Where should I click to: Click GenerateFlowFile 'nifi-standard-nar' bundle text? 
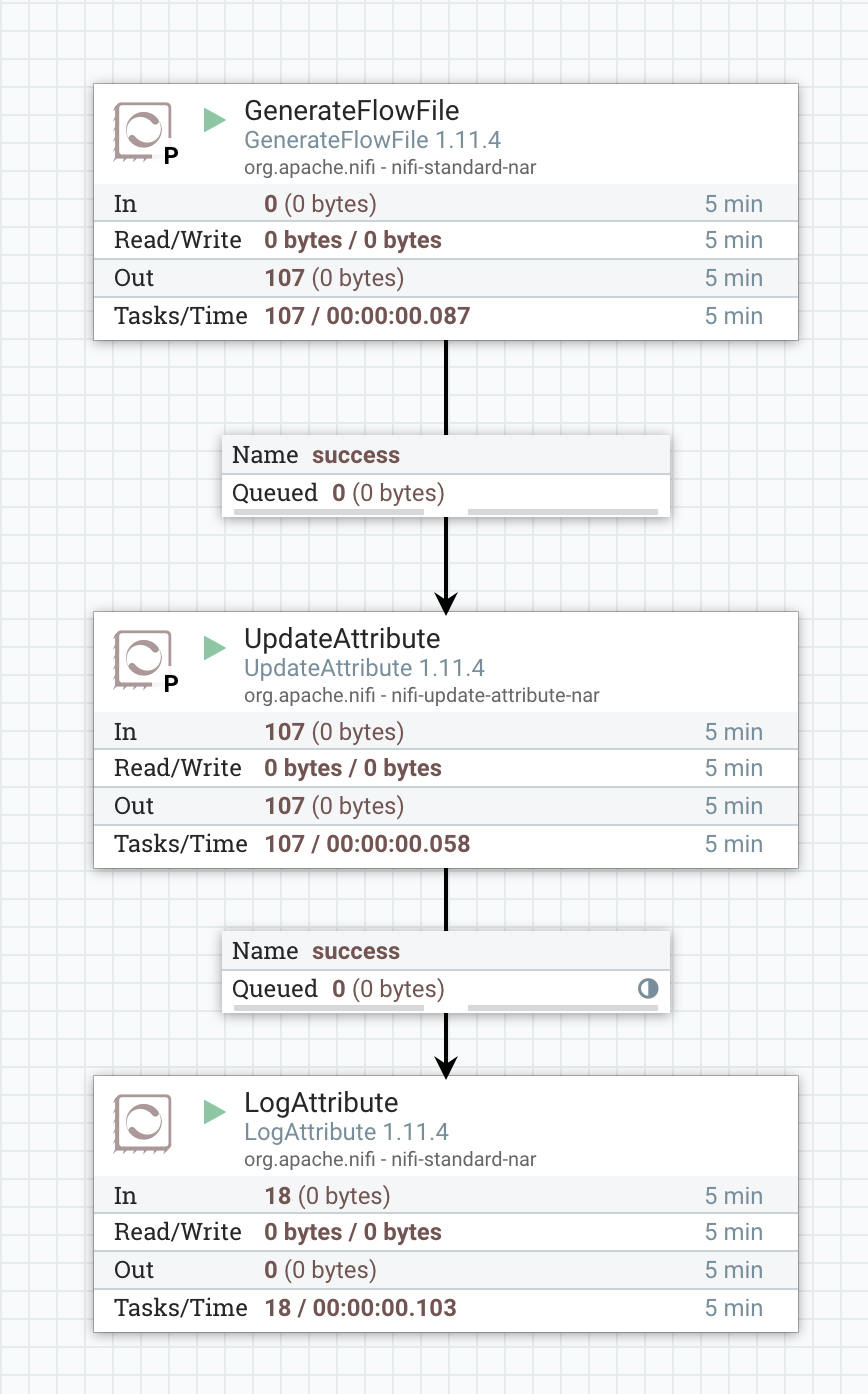click(x=464, y=167)
